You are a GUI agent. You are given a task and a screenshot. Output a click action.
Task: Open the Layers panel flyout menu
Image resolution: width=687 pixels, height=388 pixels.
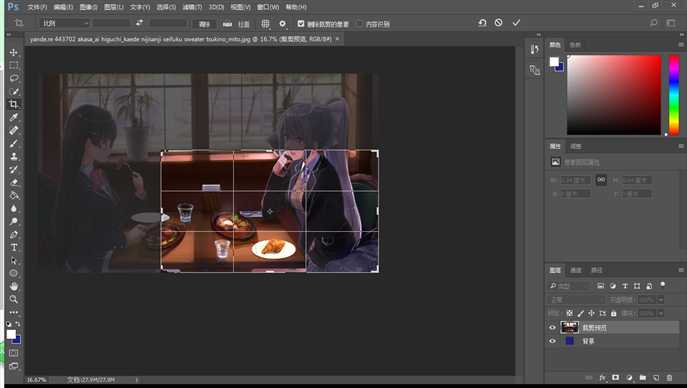(x=681, y=270)
